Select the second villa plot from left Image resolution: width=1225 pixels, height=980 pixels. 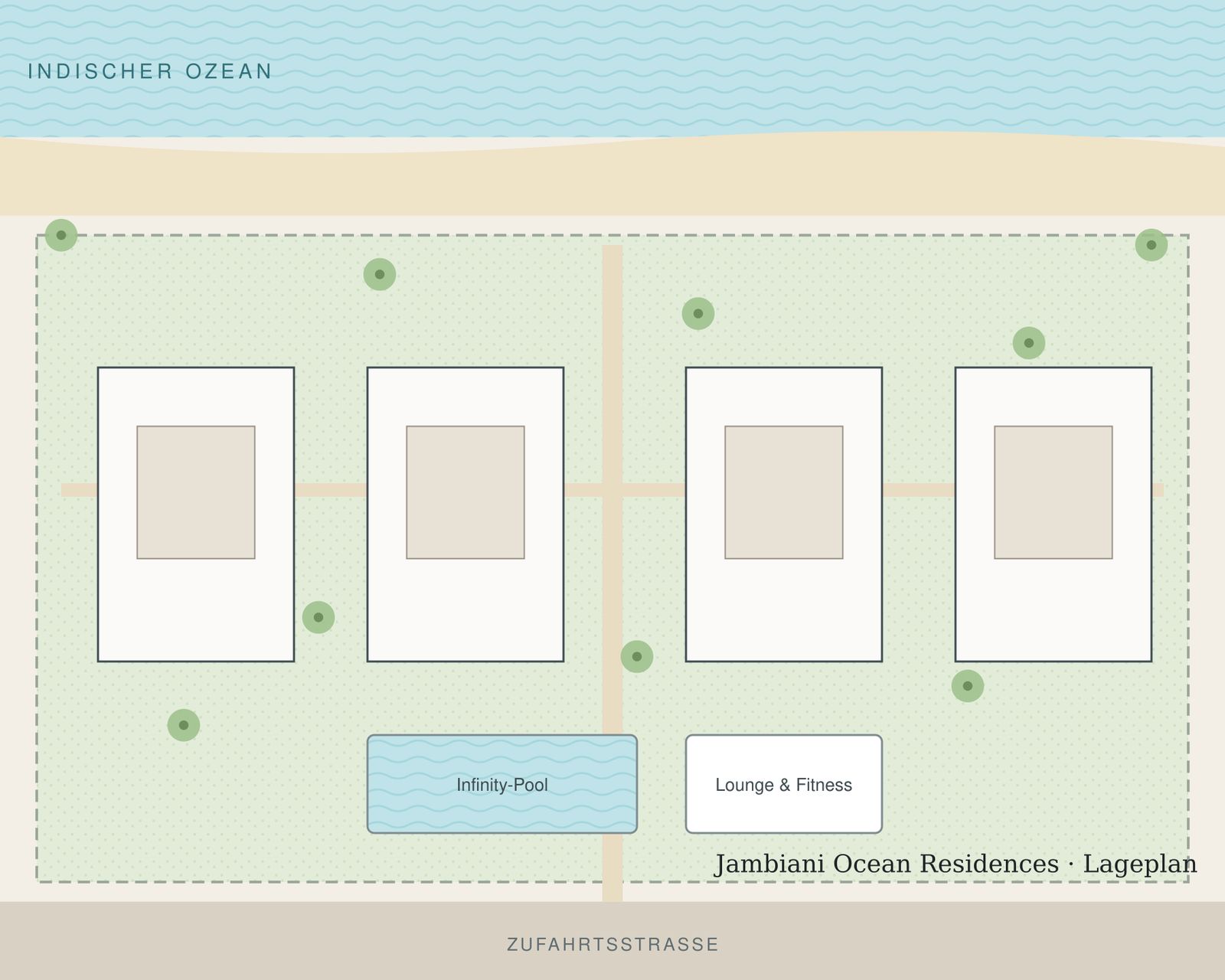point(465,514)
